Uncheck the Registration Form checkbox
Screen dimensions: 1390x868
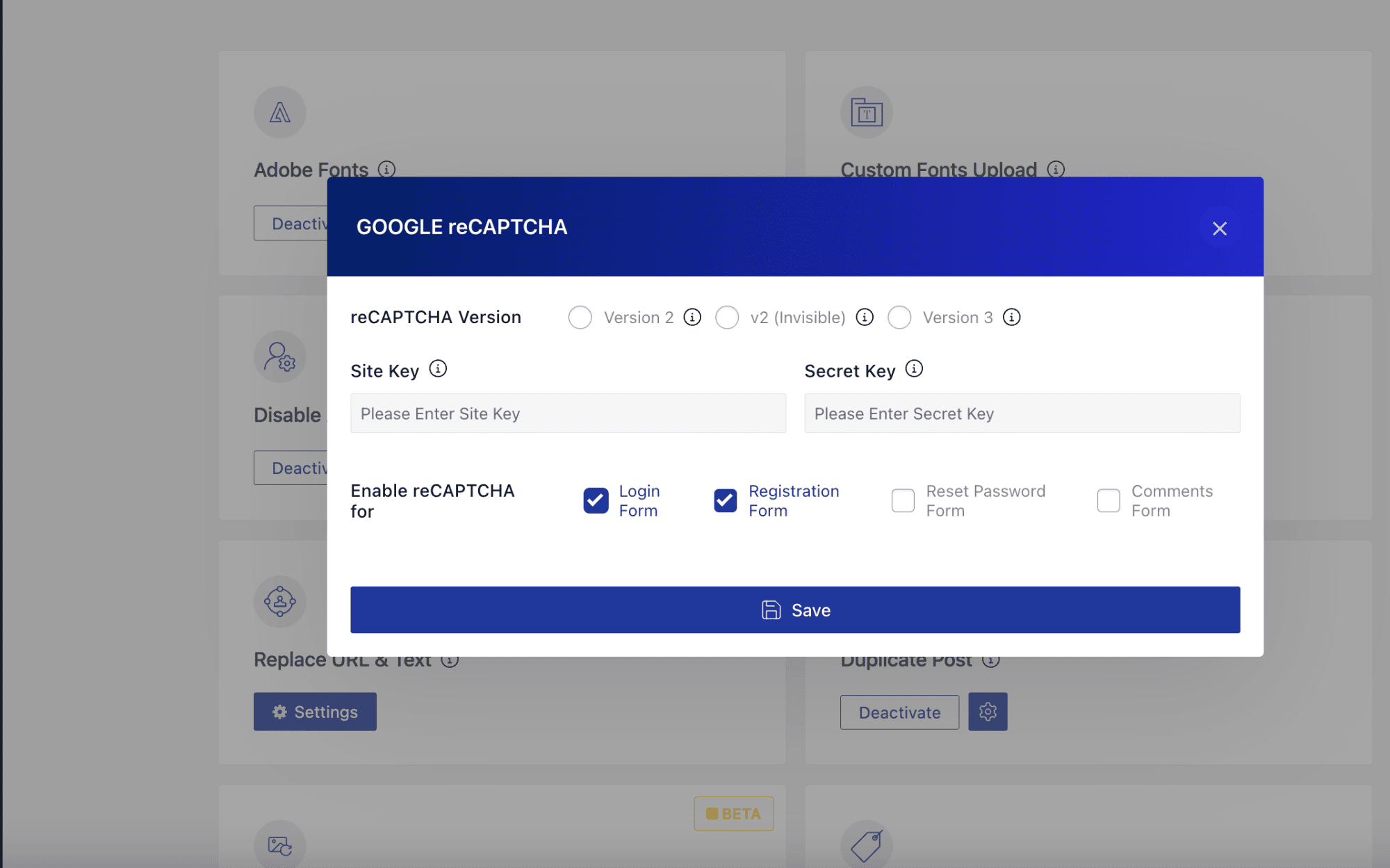click(x=726, y=500)
